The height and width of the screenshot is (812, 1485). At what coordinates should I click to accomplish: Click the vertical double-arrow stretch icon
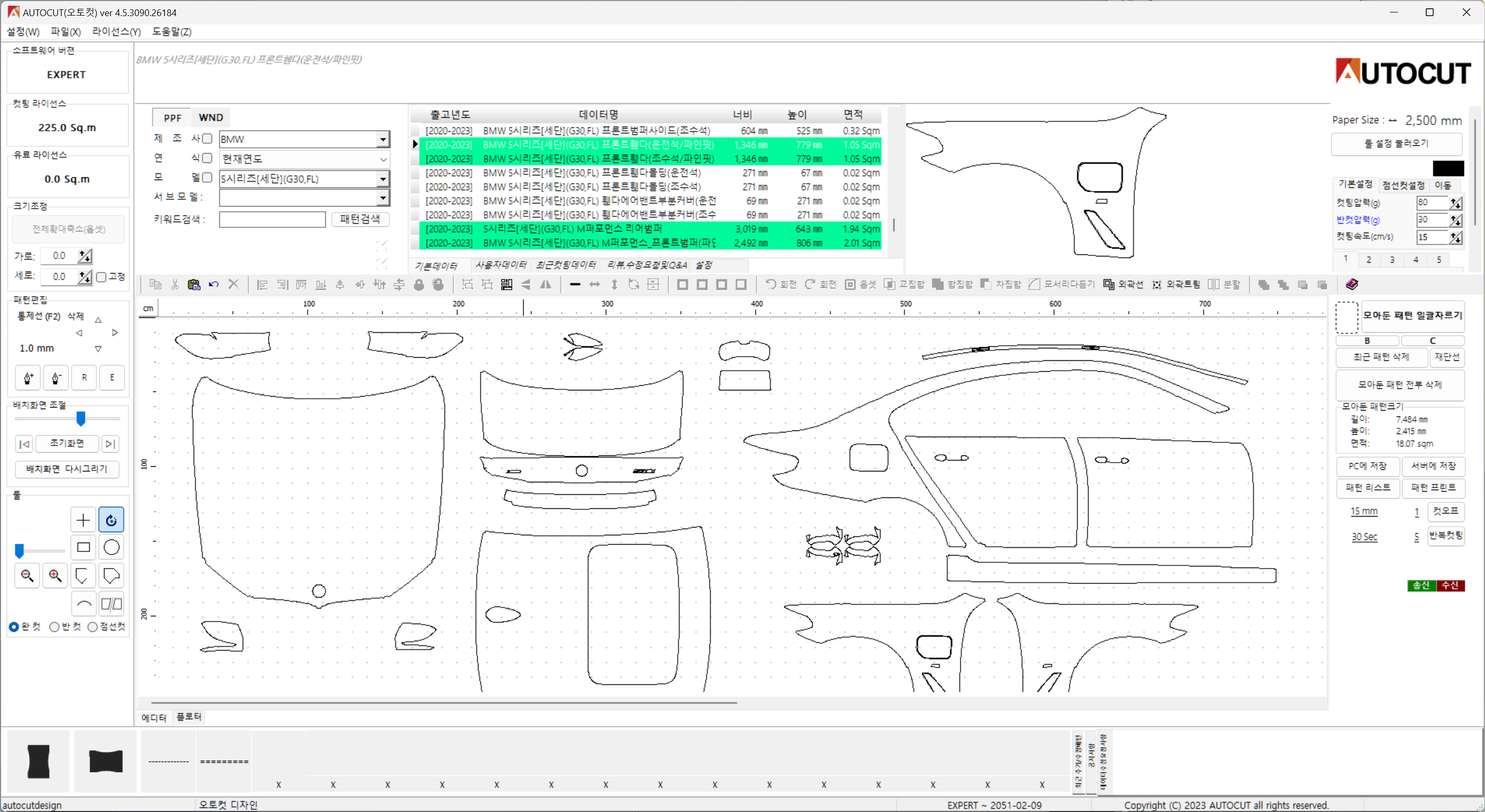pos(614,284)
